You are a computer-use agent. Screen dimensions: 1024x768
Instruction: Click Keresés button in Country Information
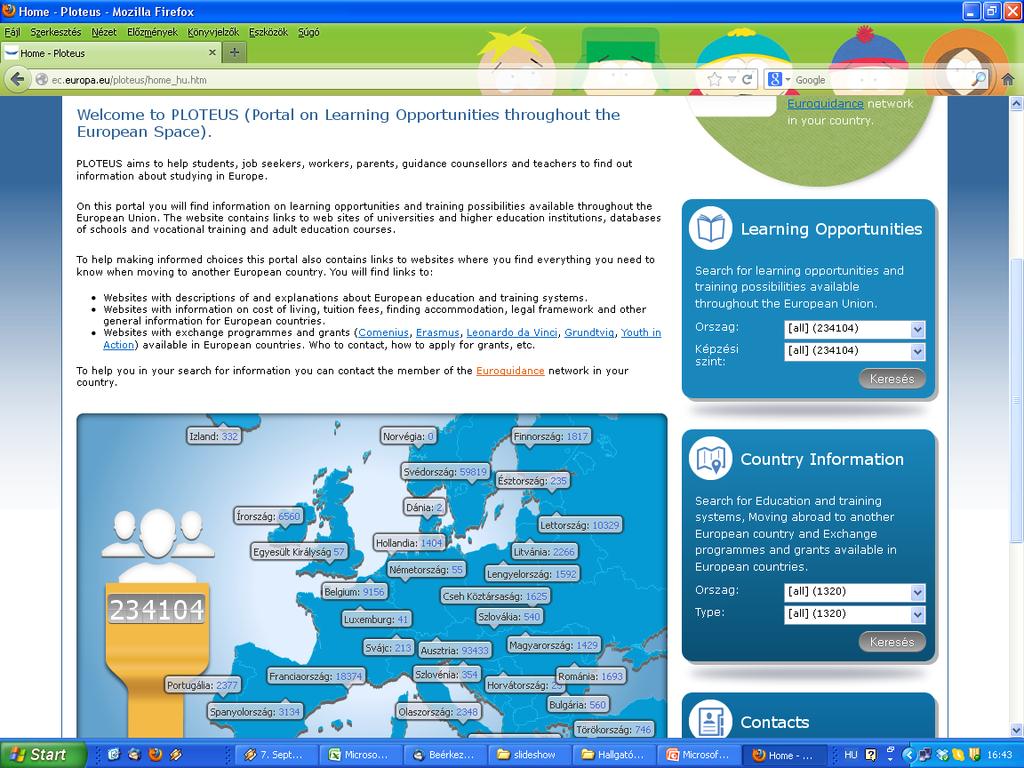[892, 642]
